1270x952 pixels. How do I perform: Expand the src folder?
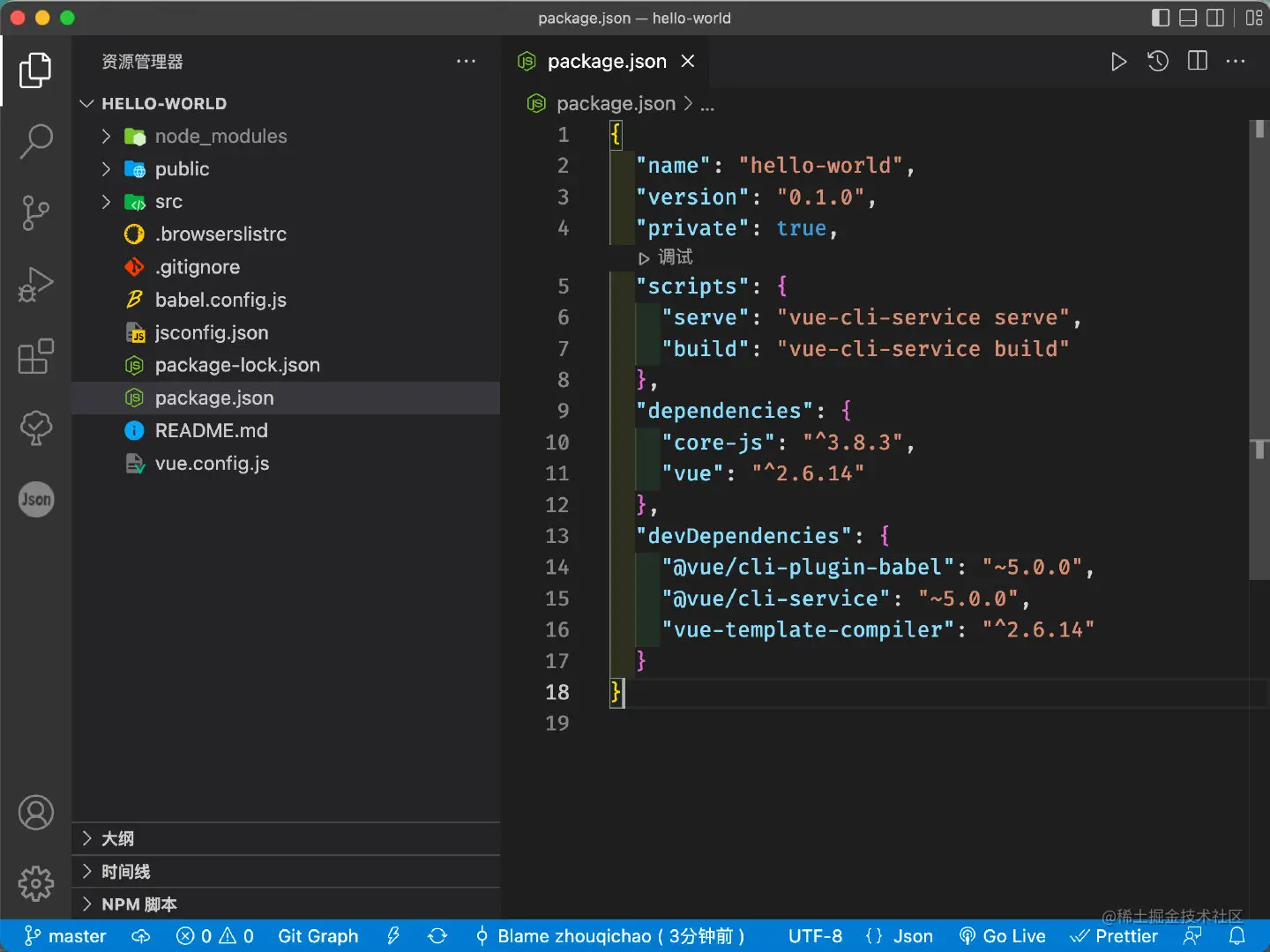pos(286,201)
